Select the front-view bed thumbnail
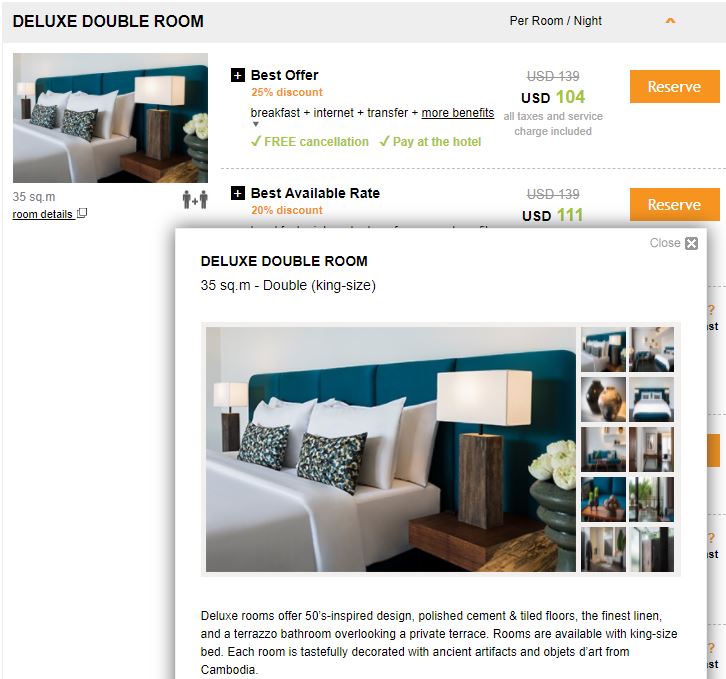726x679 pixels. pyautogui.click(x=651, y=400)
